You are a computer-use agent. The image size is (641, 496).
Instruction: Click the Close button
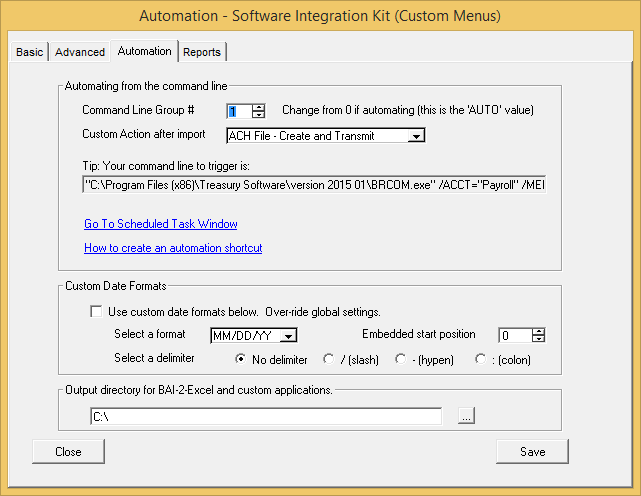(x=68, y=451)
